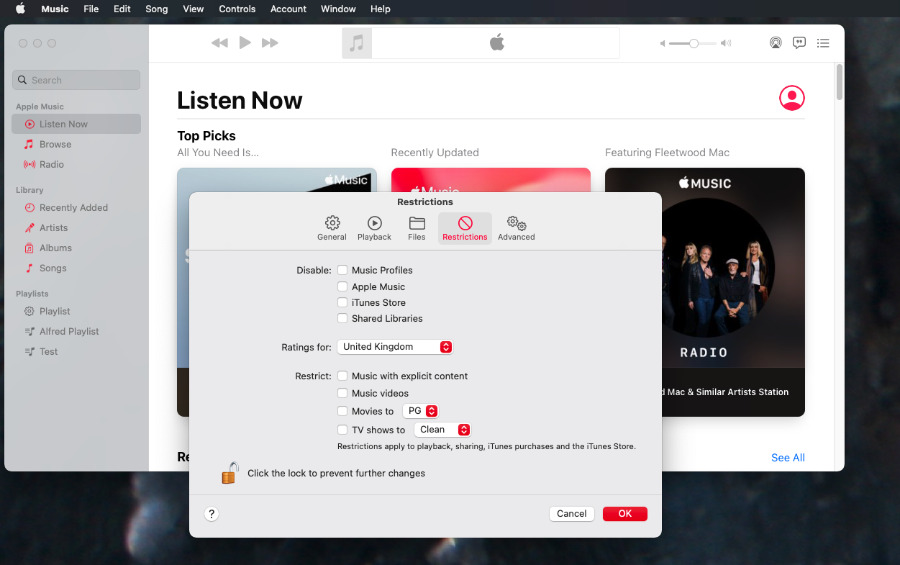Enable Disable Music Profiles checkbox
The height and width of the screenshot is (565, 900).
pos(343,270)
